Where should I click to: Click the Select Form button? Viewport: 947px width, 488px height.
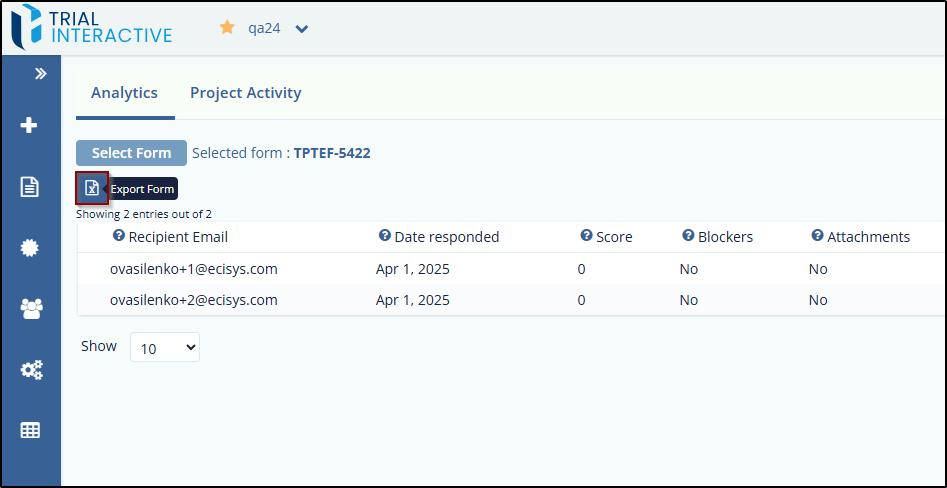pos(132,153)
